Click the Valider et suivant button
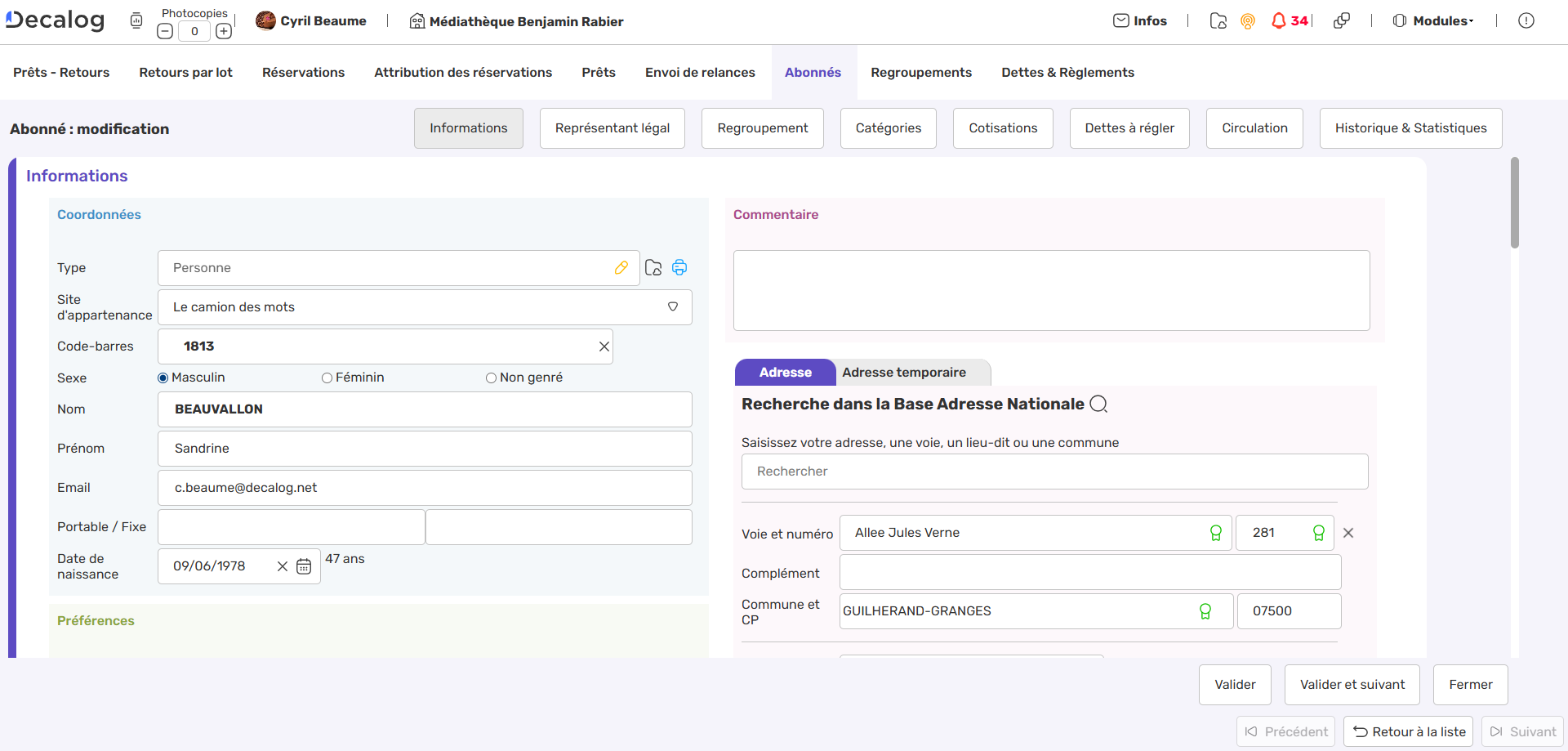This screenshot has height=751, width=1568. [1352, 685]
